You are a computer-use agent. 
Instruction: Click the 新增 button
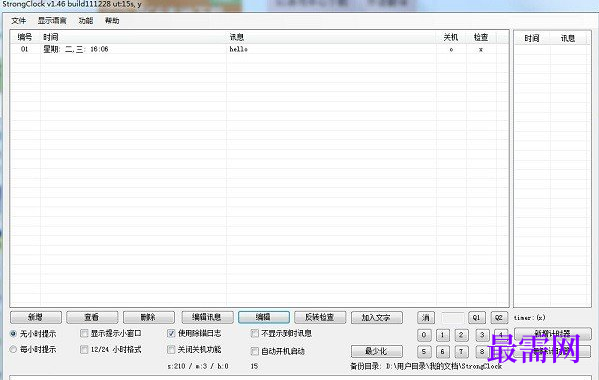tap(36, 317)
